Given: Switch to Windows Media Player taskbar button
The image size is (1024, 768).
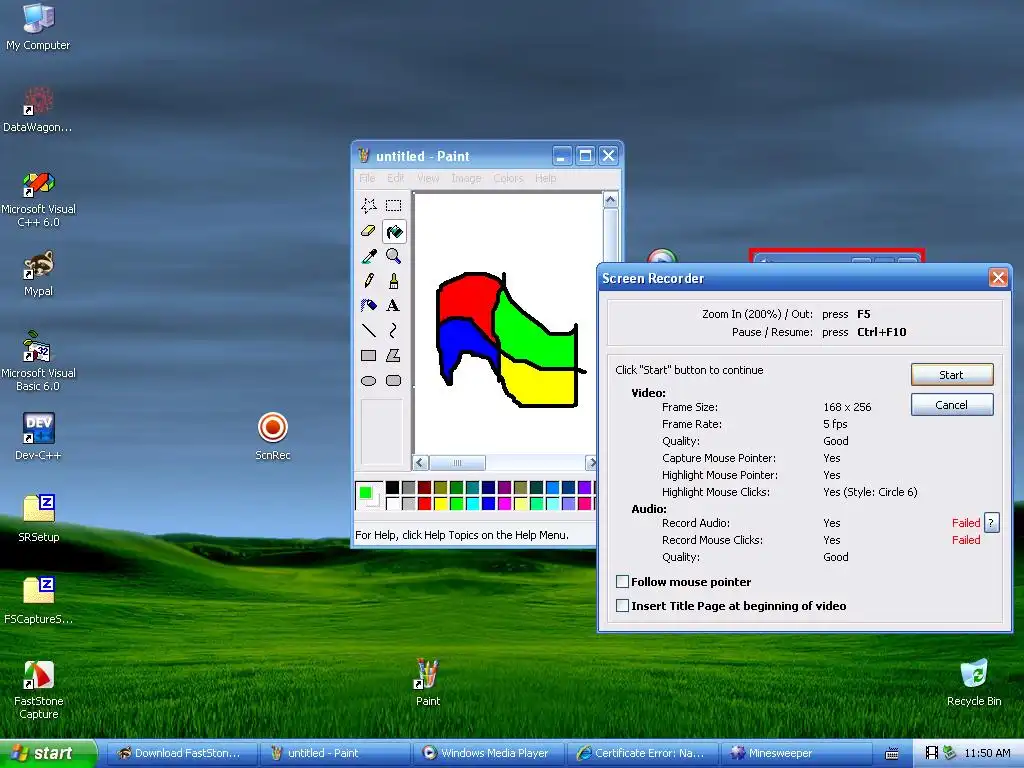Looking at the screenshot, I should (487, 754).
